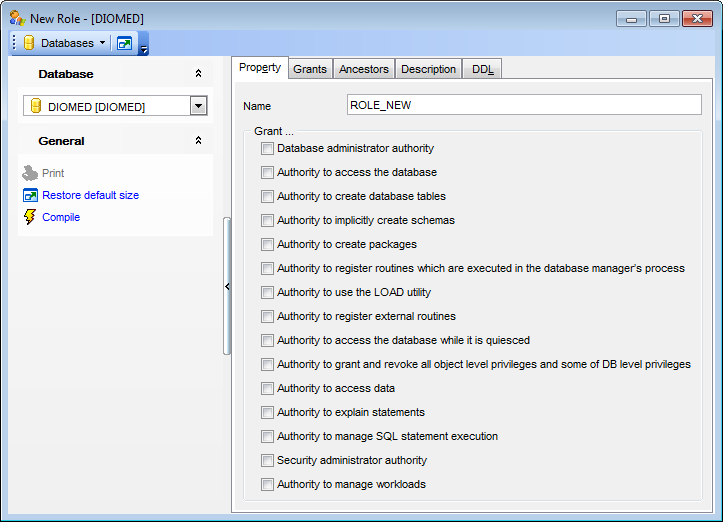Open the DIOMED database dropdown
The height and width of the screenshot is (522, 723).
198,106
